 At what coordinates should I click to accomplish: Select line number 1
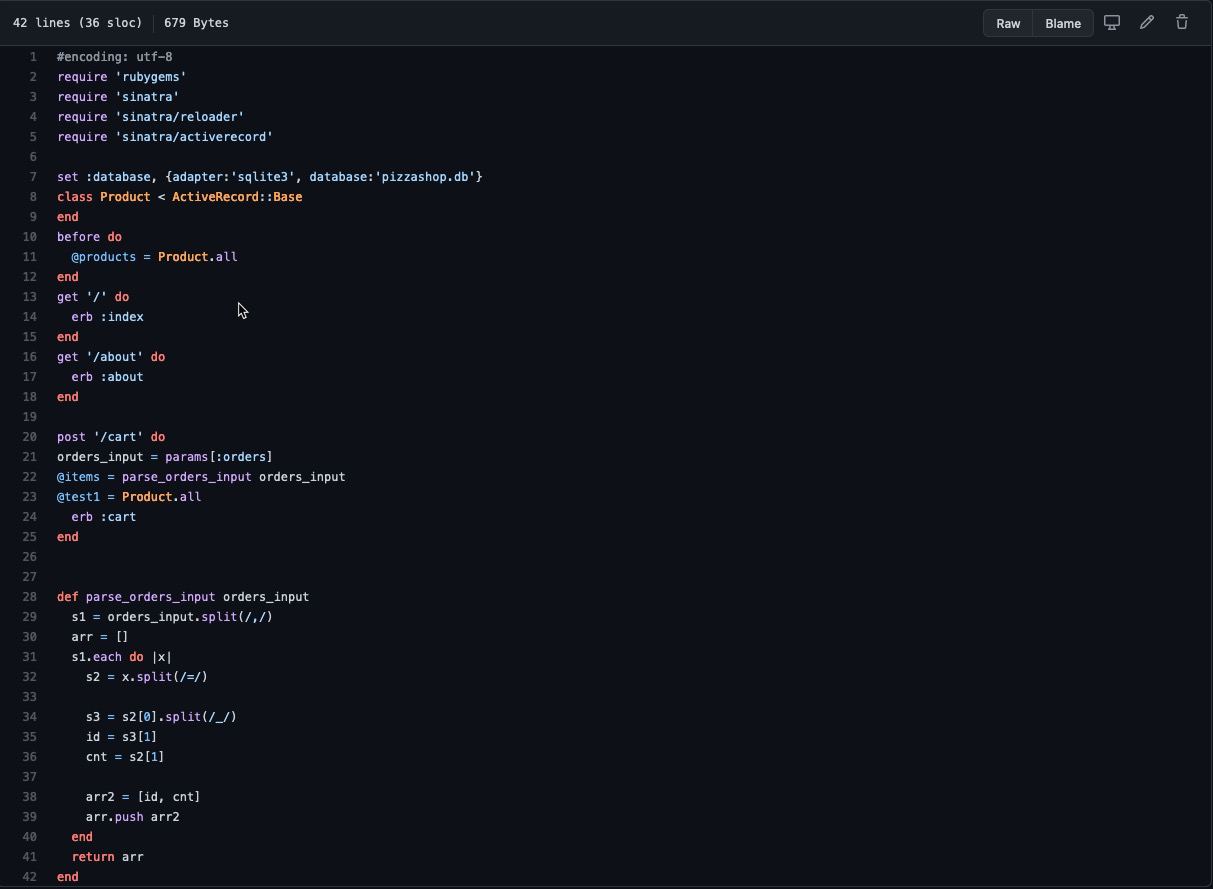pos(33,57)
